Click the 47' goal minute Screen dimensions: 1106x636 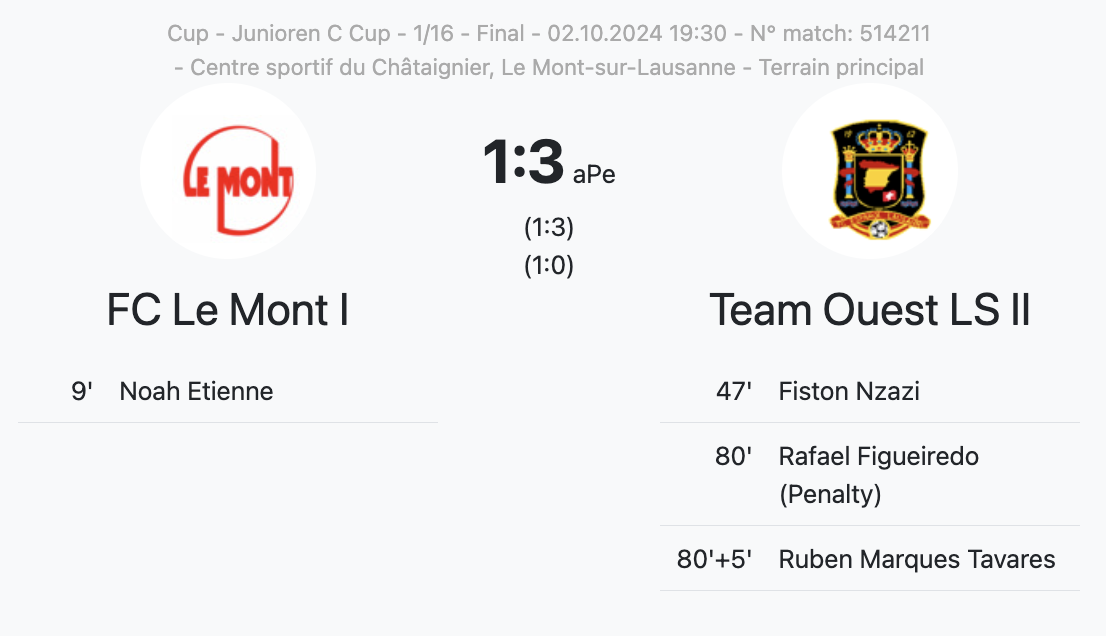coord(734,391)
